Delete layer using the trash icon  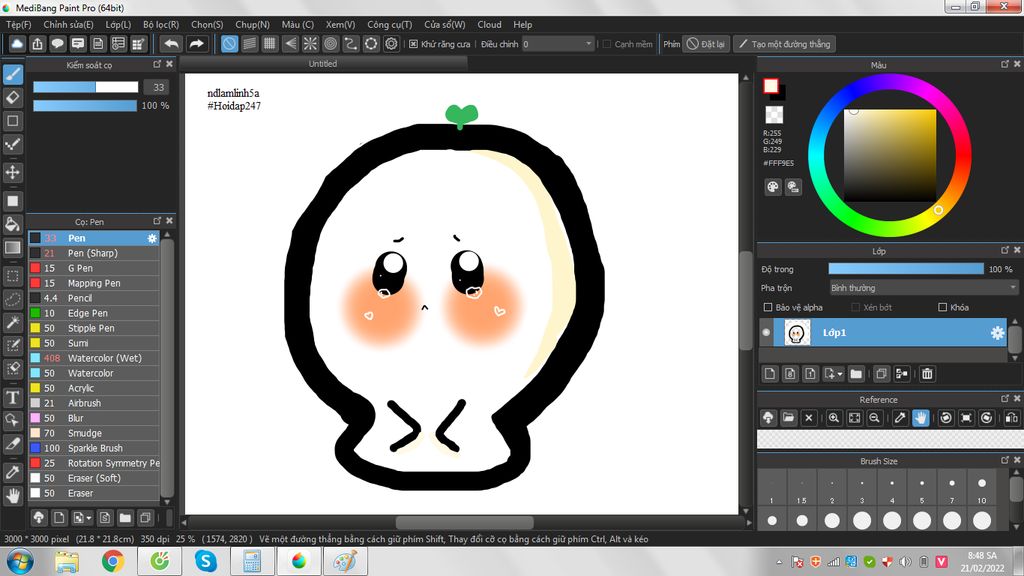pyautogui.click(x=927, y=374)
